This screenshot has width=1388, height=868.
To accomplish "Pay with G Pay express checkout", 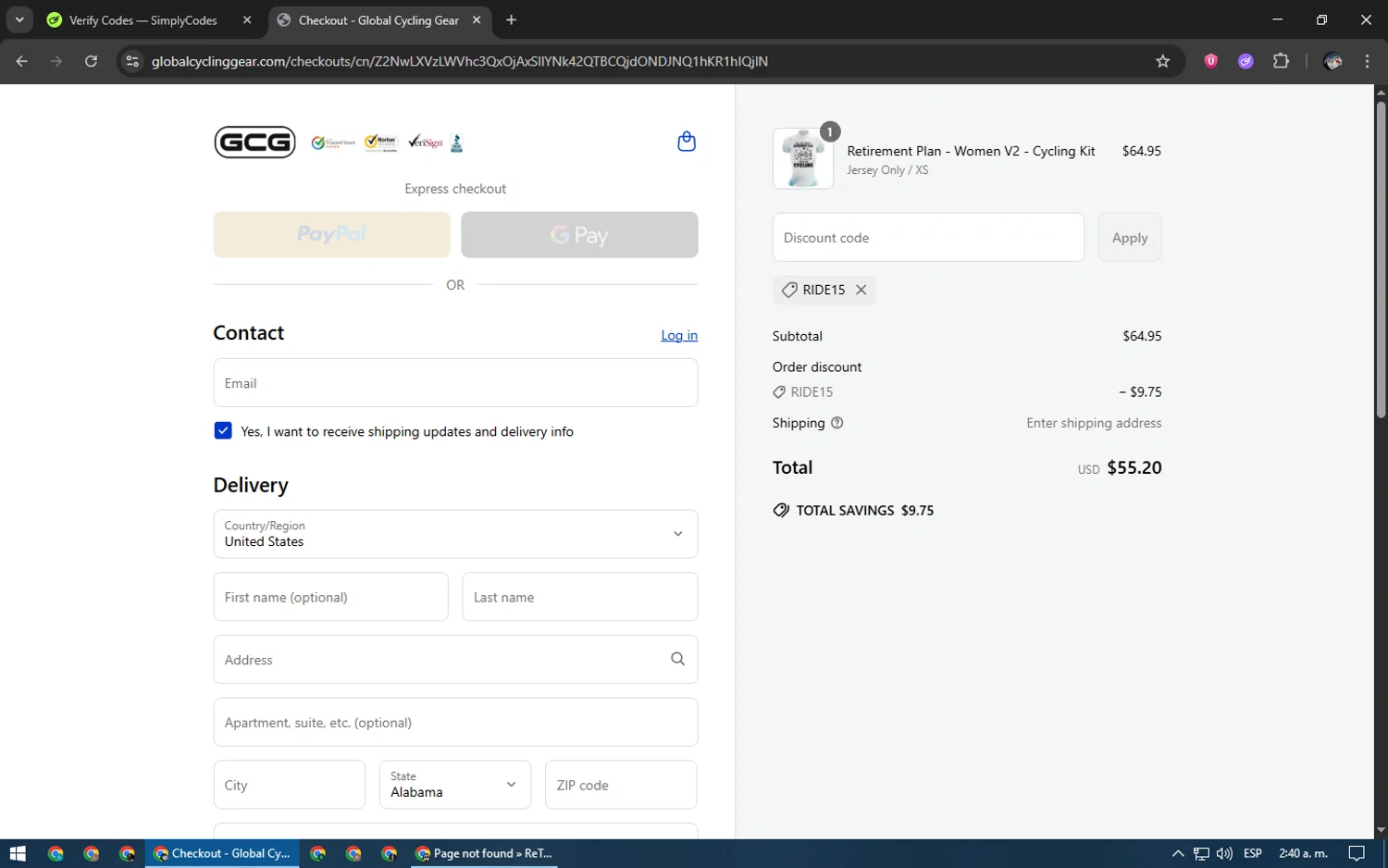I will pyautogui.click(x=579, y=234).
